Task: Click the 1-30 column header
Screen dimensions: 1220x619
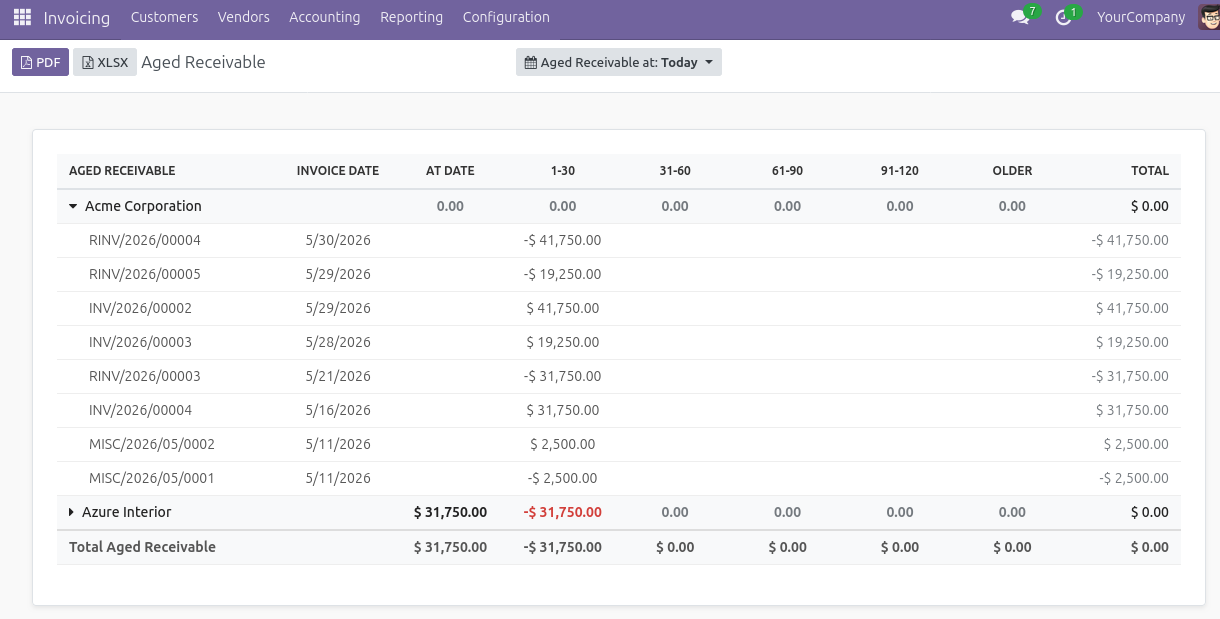Action: click(x=563, y=171)
